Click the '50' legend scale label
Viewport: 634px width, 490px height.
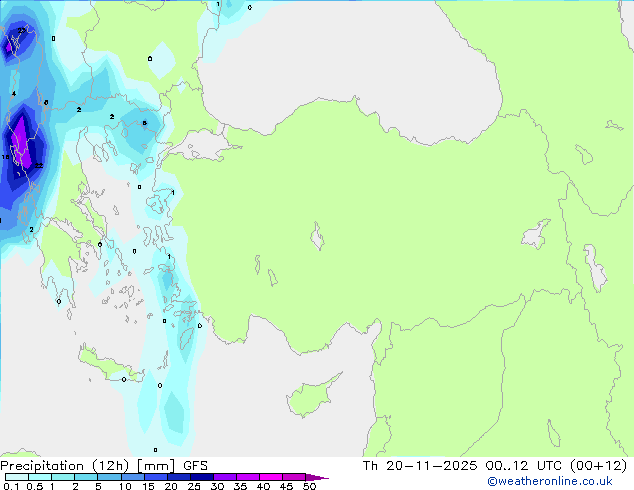(309, 486)
